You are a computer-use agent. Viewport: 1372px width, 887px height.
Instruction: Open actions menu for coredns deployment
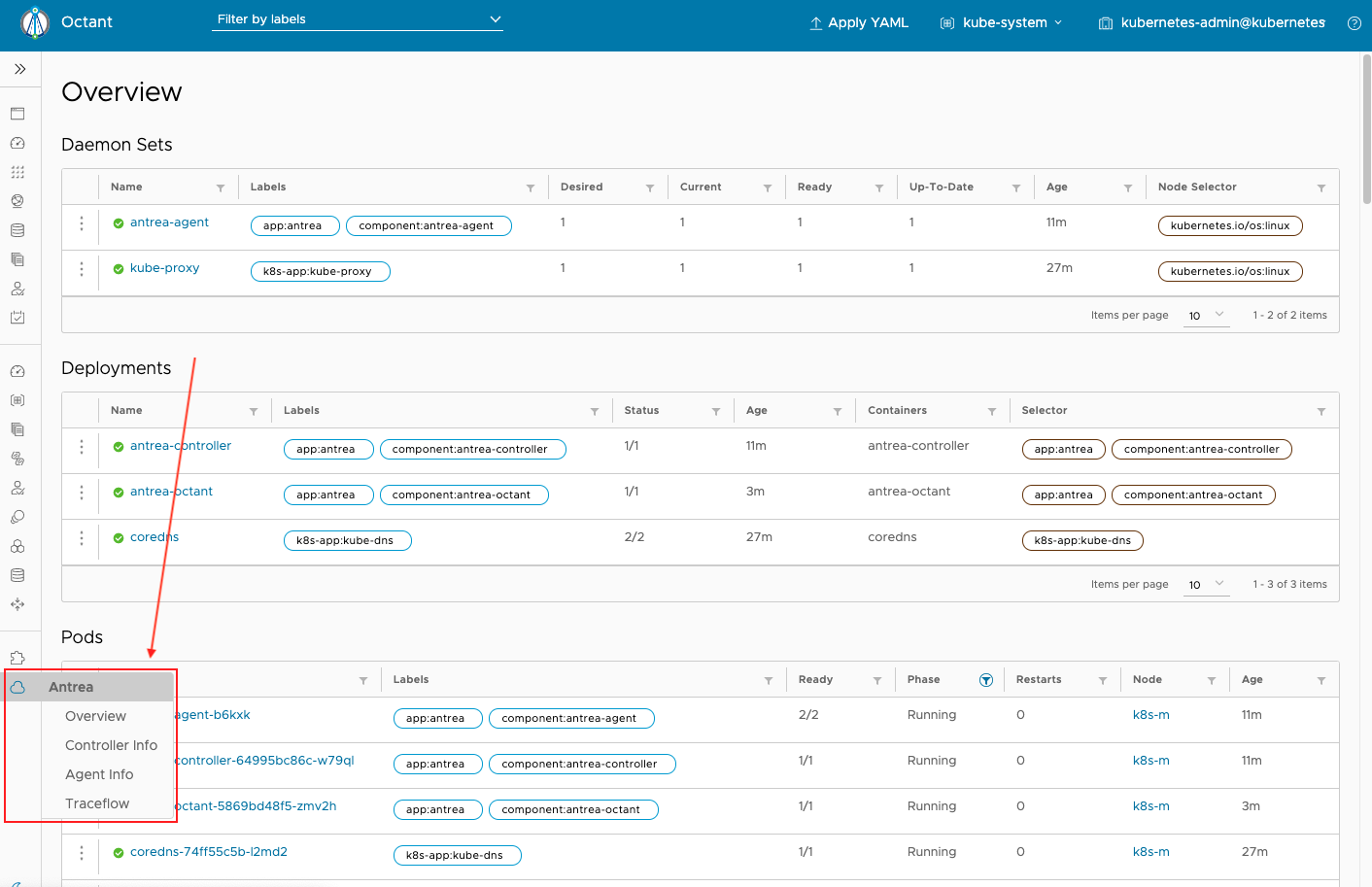[82, 538]
